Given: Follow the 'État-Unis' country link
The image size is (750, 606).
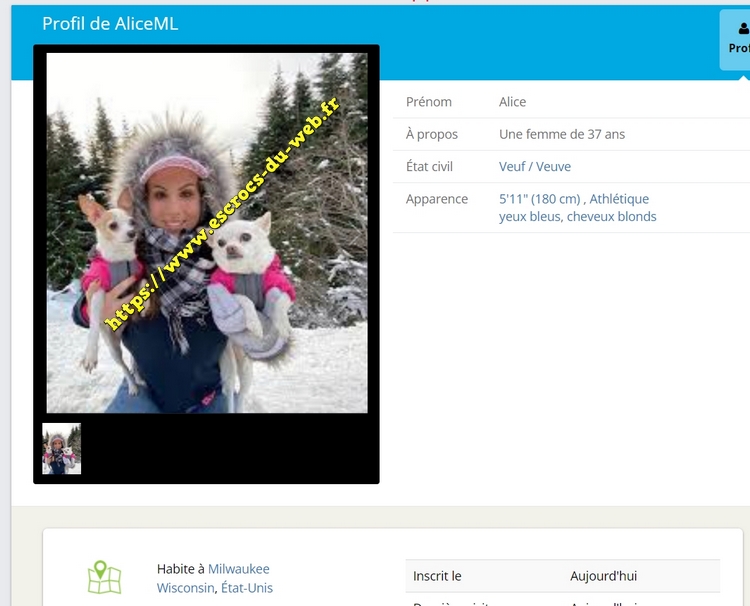Looking at the screenshot, I should pos(247,588).
